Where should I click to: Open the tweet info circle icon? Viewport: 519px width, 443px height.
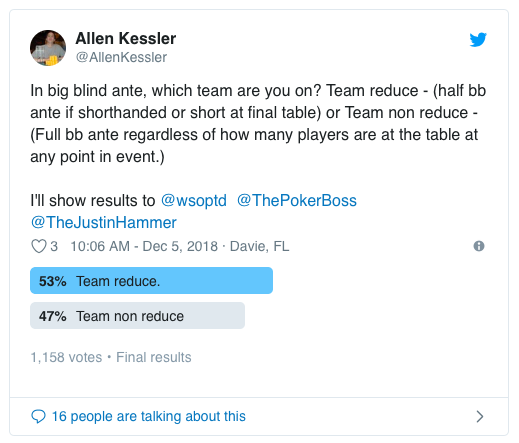tap(479, 246)
